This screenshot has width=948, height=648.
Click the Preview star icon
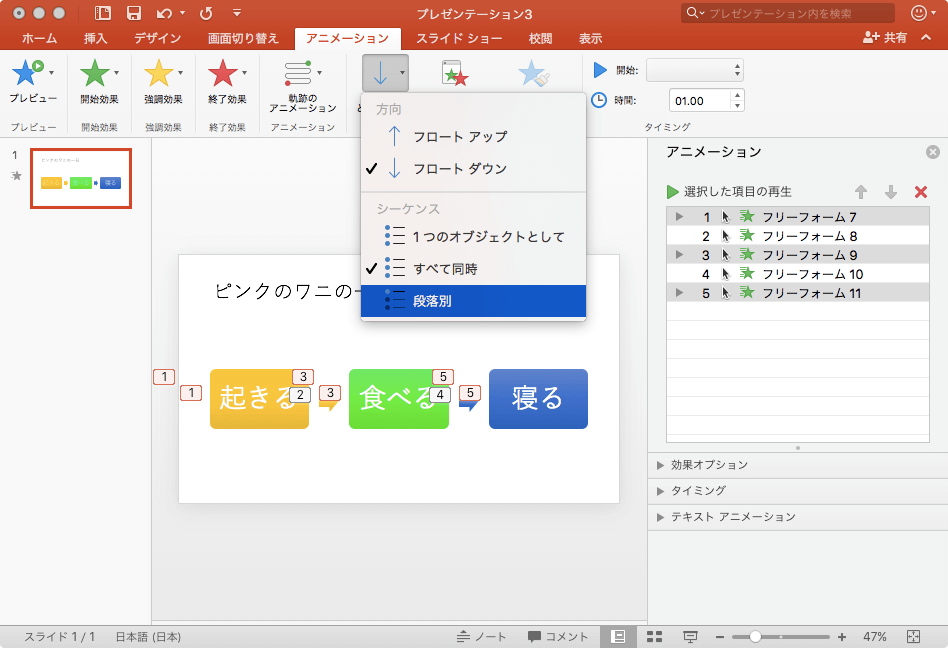tap(27, 73)
